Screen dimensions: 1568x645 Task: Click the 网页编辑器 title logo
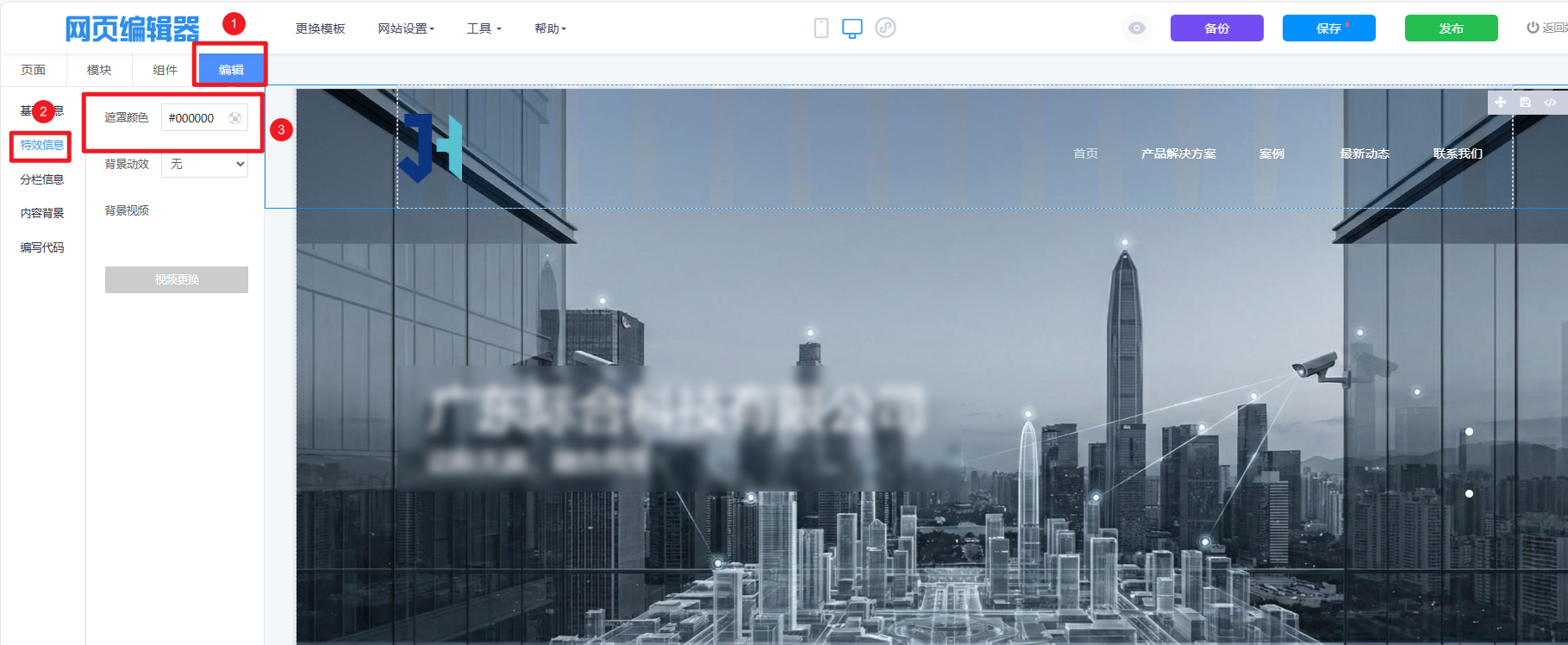coord(132,29)
